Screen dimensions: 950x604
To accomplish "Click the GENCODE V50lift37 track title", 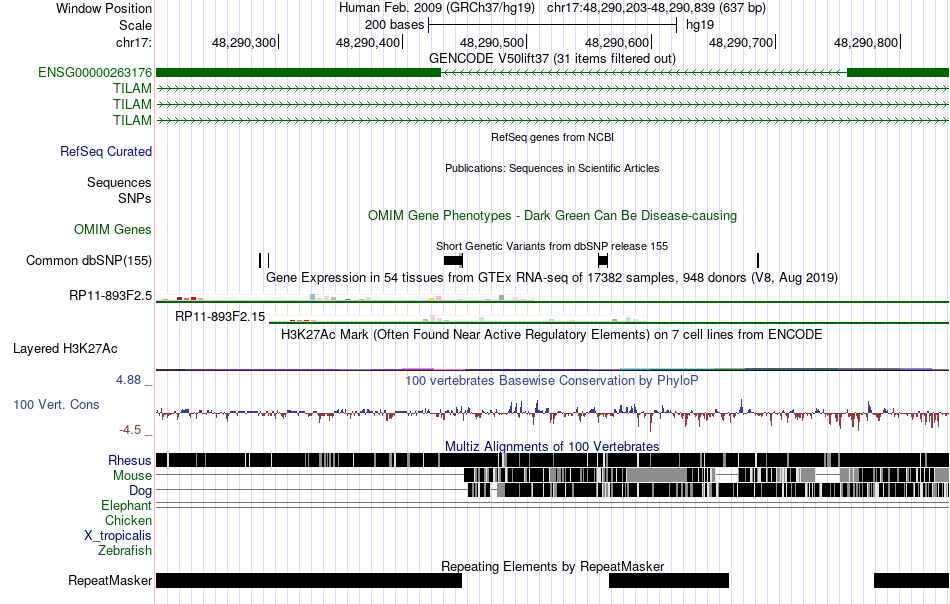I will 553,58.
